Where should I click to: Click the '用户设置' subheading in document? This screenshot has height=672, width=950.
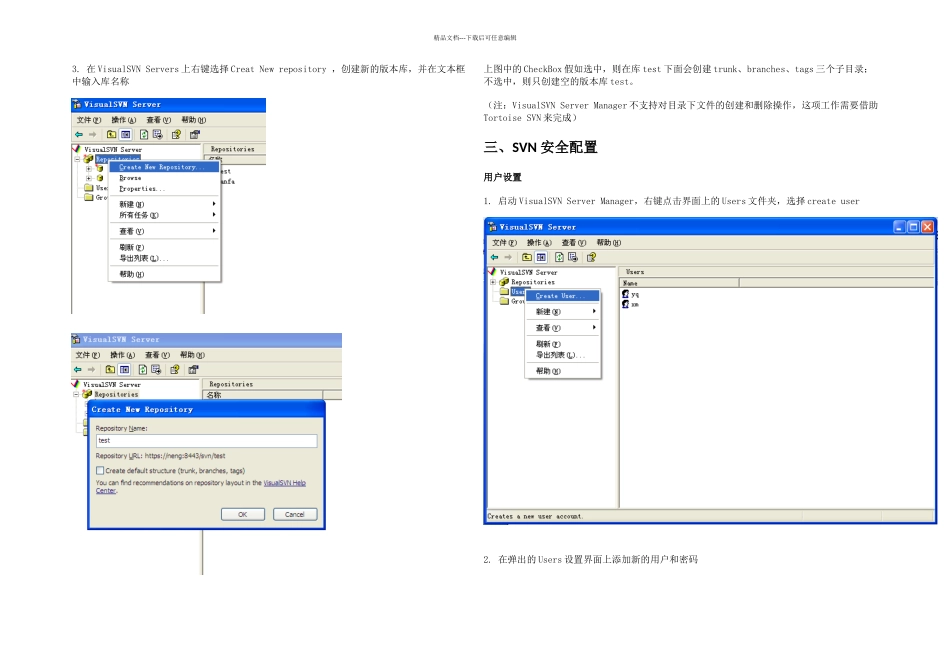pos(502,178)
